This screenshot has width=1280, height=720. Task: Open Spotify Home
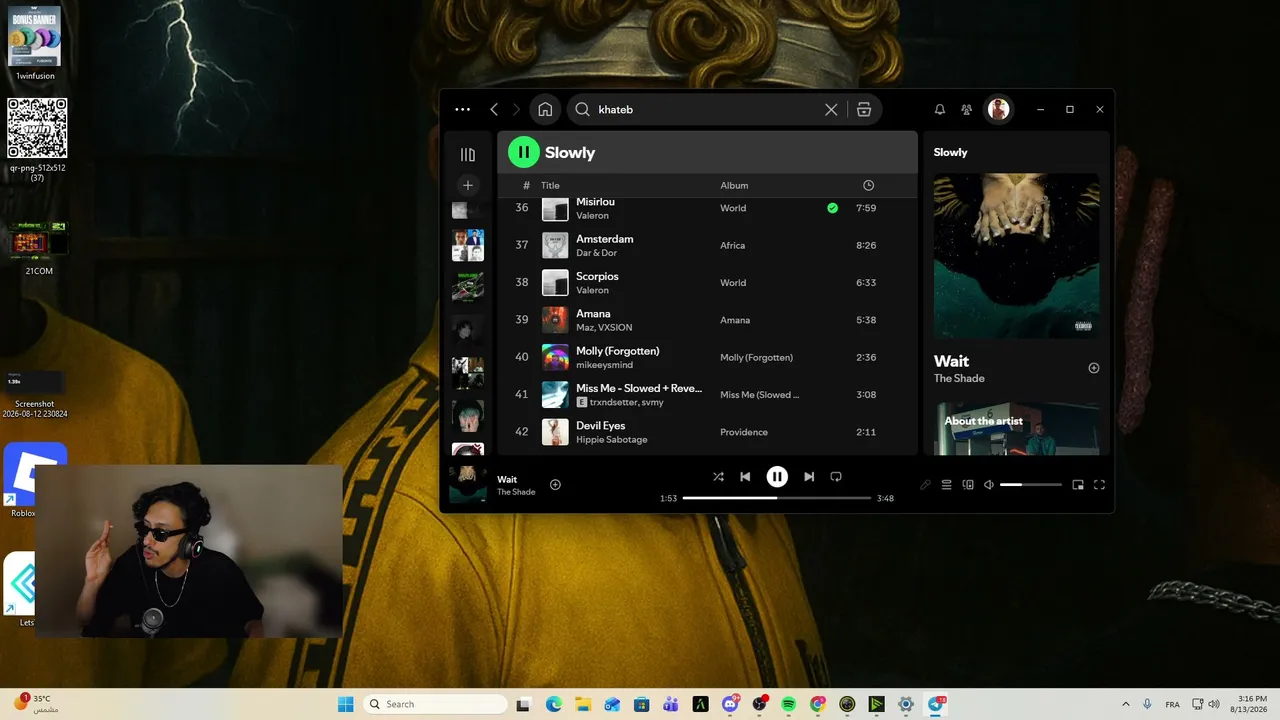click(545, 110)
